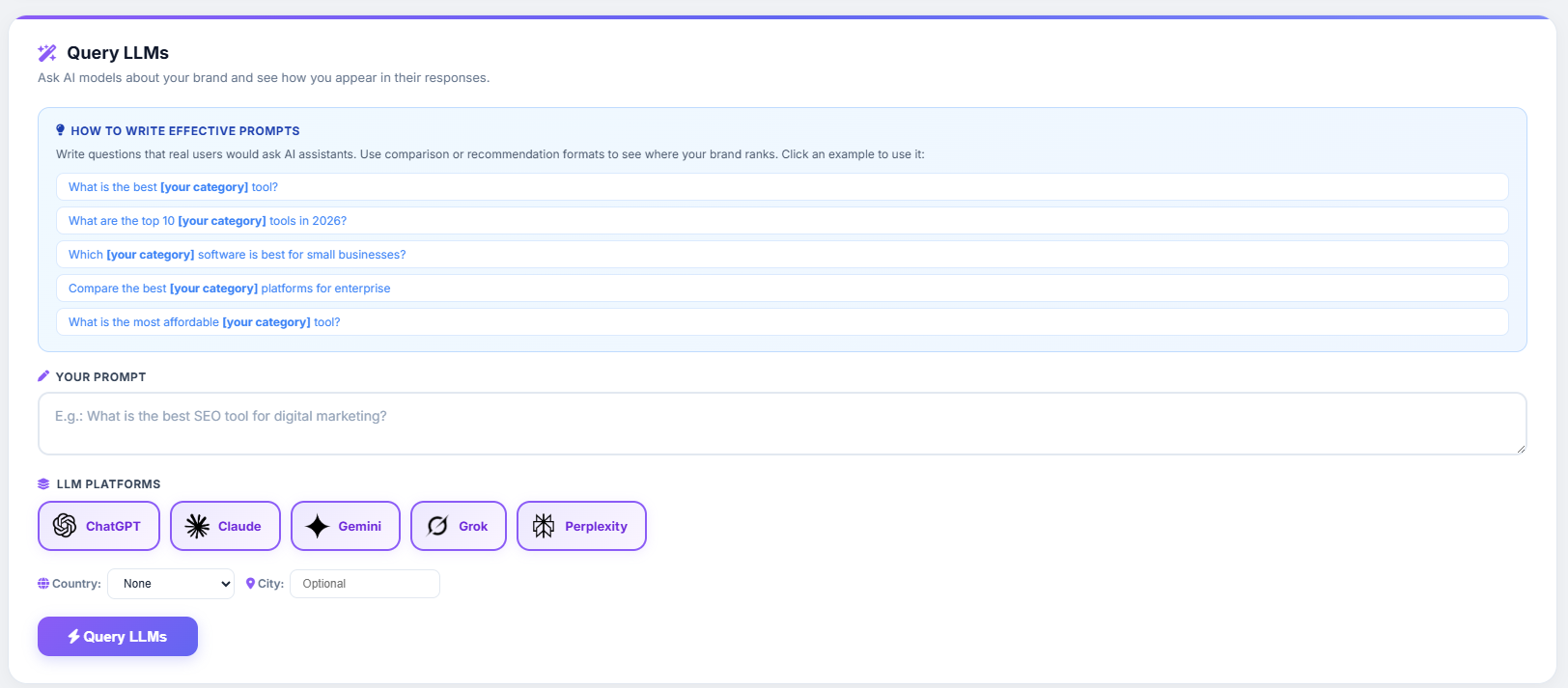Click the 'LLM PLATFORMS' section label
Screen dimensions: 1568x688
coord(108,484)
